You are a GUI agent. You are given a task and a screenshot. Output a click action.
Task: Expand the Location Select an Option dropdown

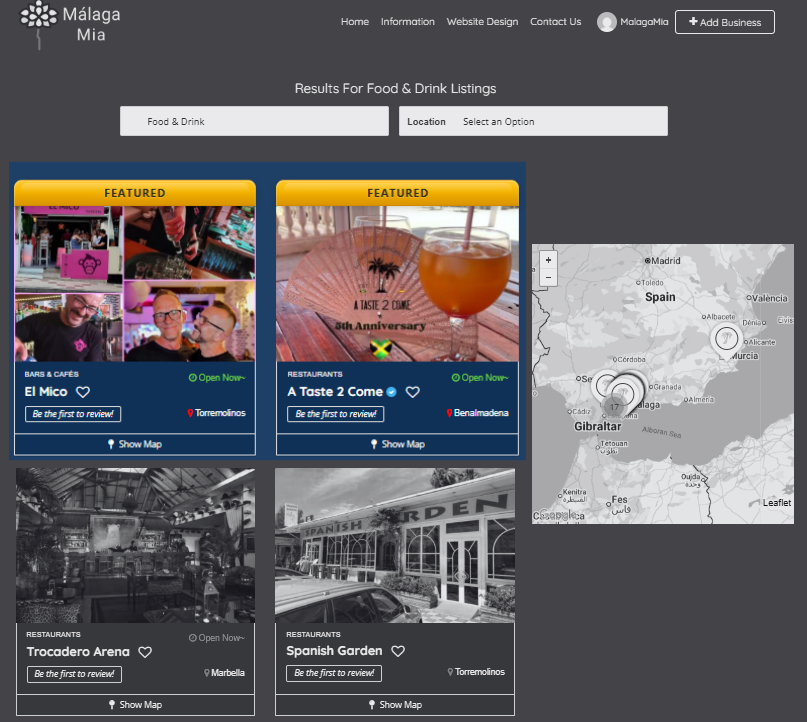pos(533,121)
